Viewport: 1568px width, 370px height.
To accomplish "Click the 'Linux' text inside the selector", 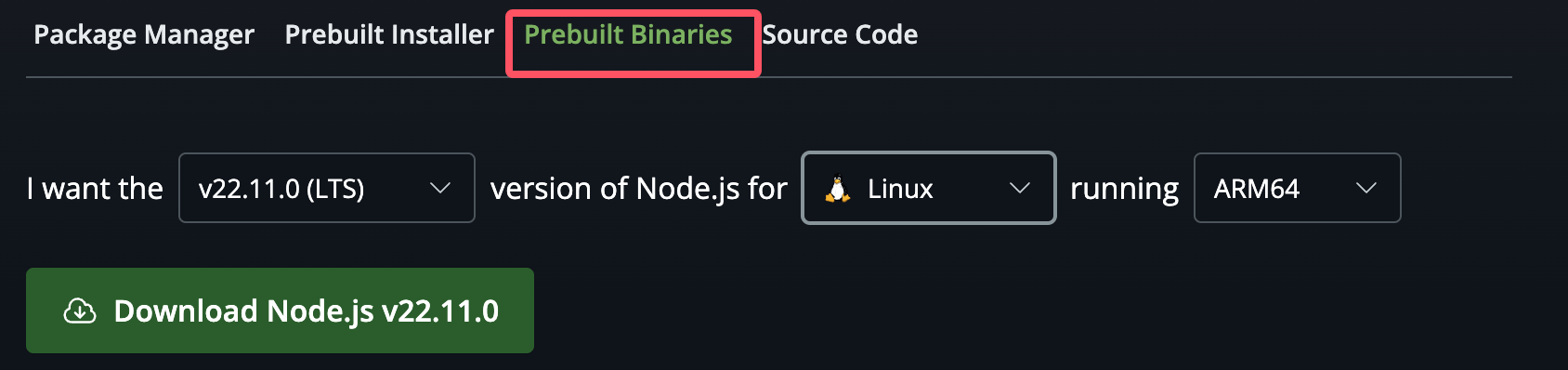I will pyautogui.click(x=900, y=189).
